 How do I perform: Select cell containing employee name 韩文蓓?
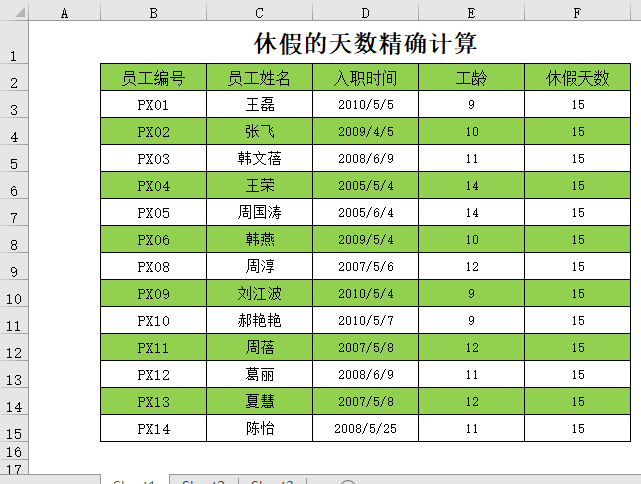click(x=259, y=159)
